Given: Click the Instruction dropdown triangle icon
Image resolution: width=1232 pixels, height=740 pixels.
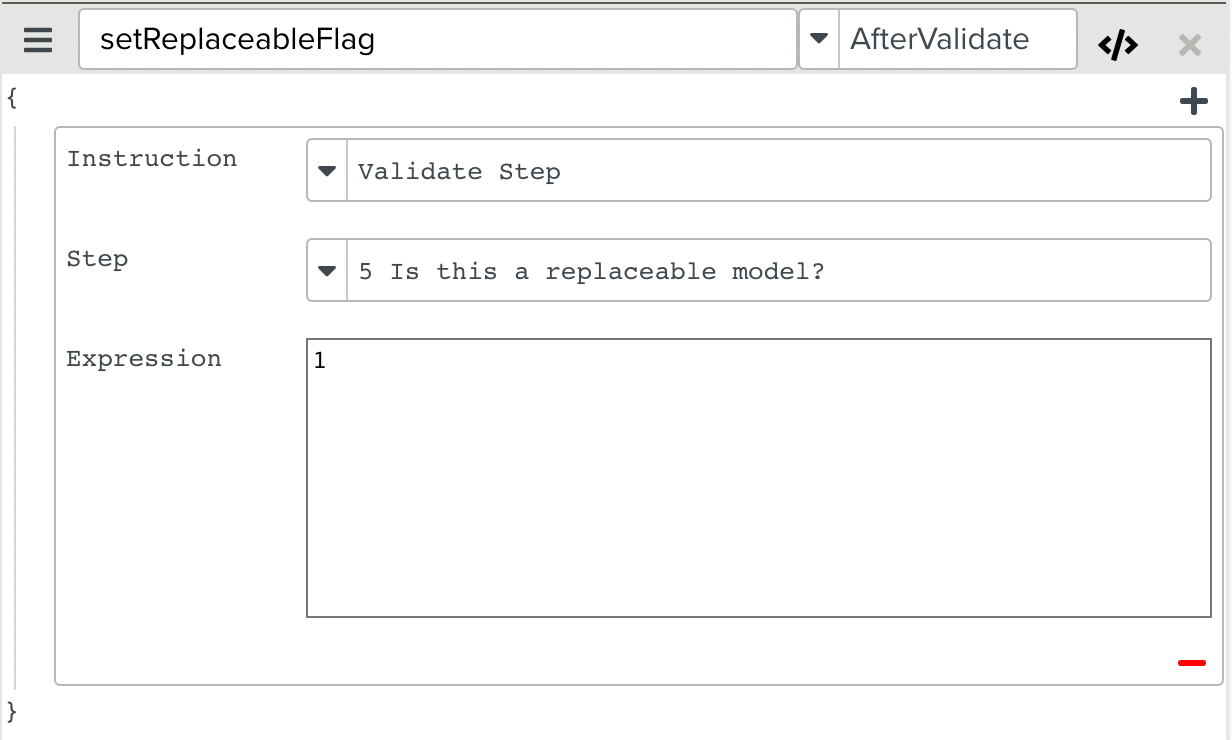Looking at the screenshot, I should 327,169.
